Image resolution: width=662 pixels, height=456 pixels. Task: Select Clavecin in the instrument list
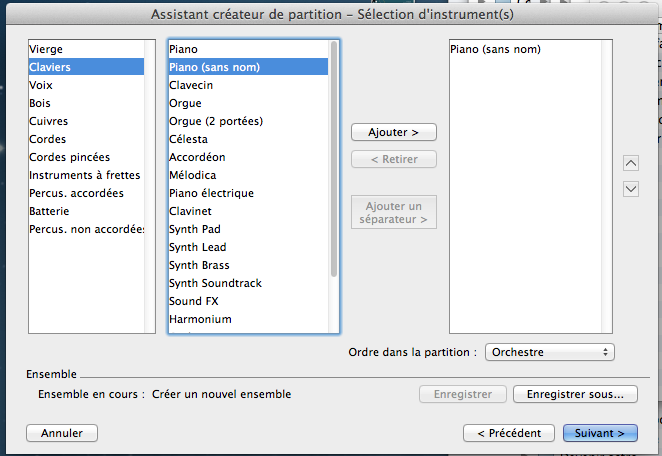point(191,85)
